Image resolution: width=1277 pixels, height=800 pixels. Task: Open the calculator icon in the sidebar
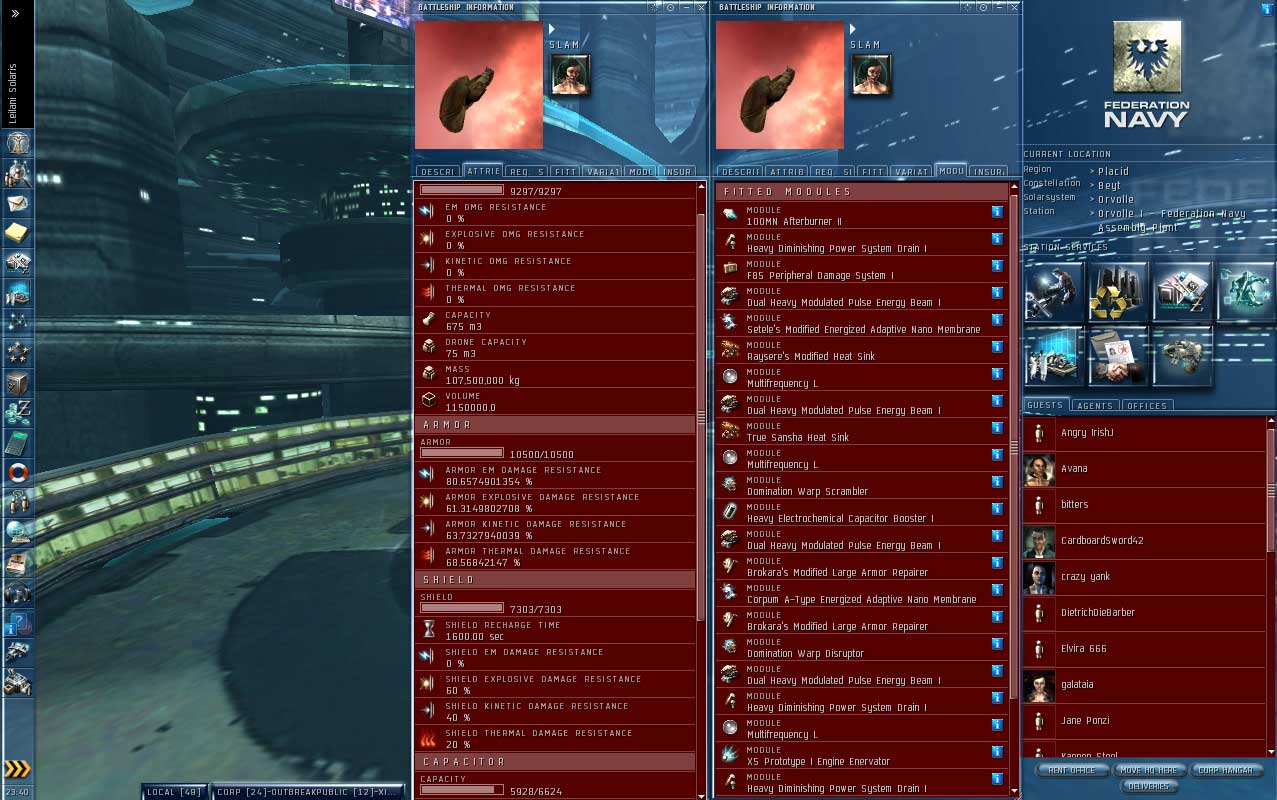(x=18, y=443)
